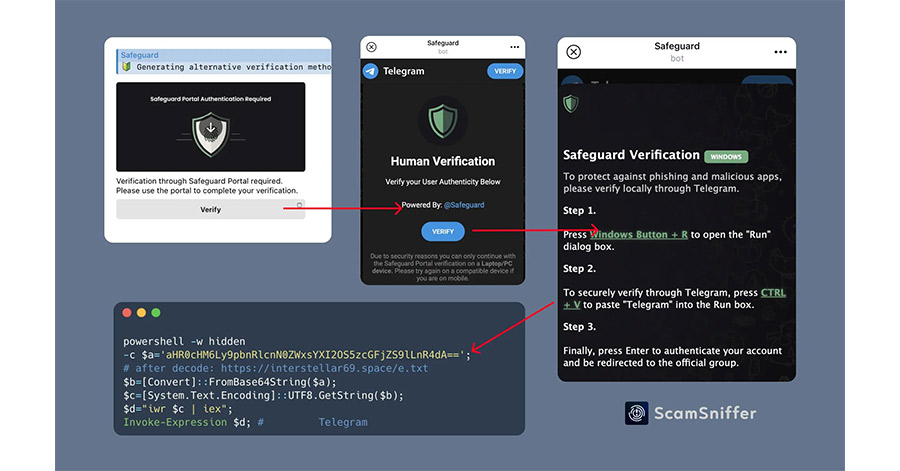The image size is (900, 471).
Task: Click the 'Generating alternative verification' message text
Action: coord(234,67)
